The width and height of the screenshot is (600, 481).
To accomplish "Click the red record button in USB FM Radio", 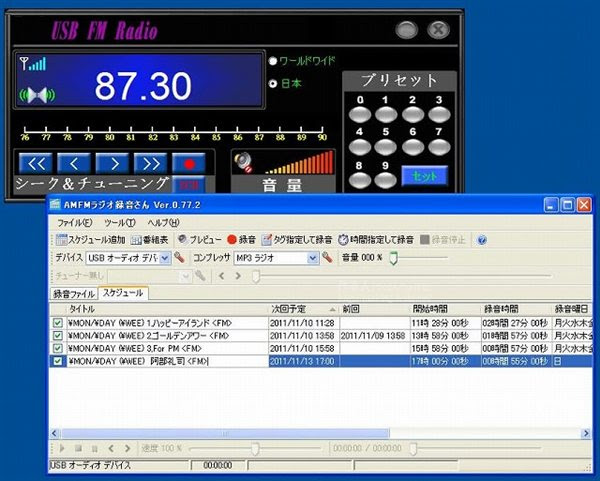I will coord(189,164).
